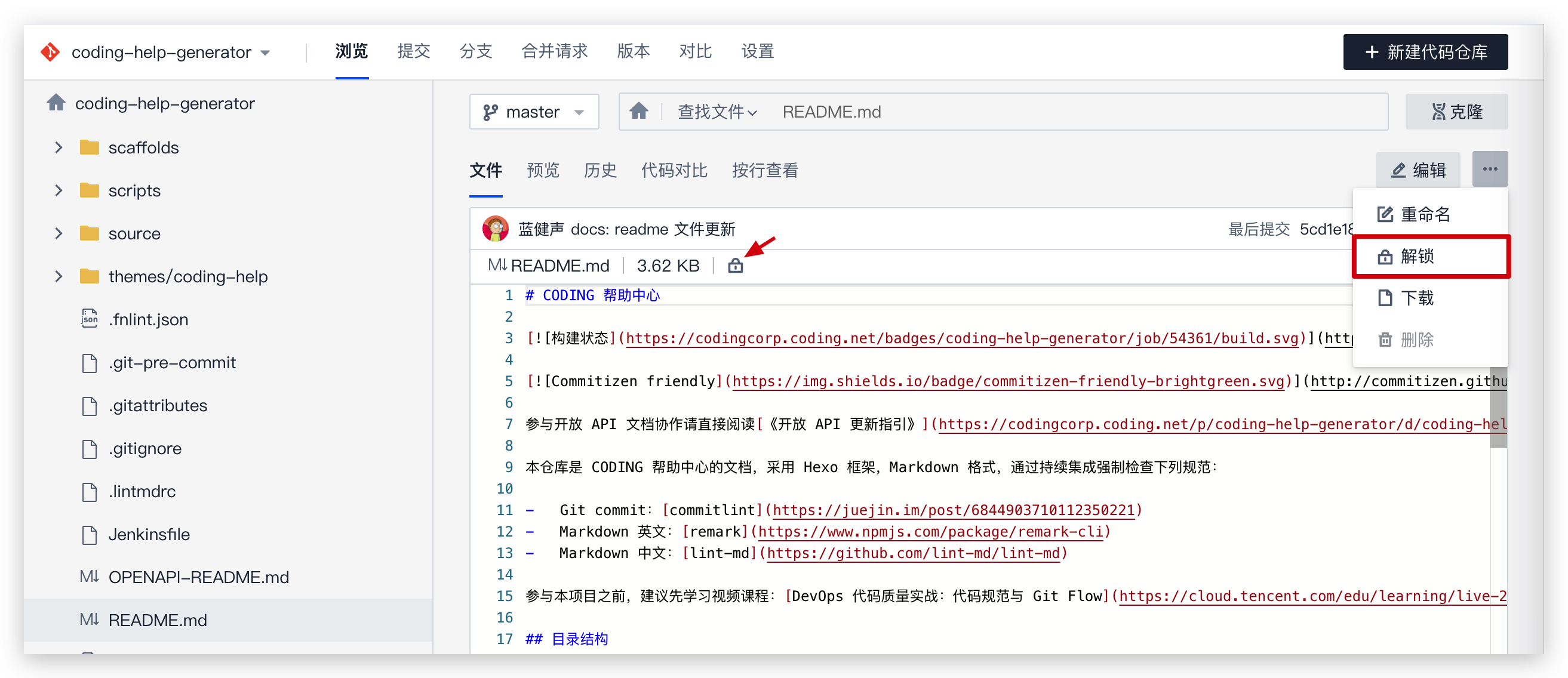Open the 分支 tab
Viewport: 1568px width, 678px height.
click(476, 51)
